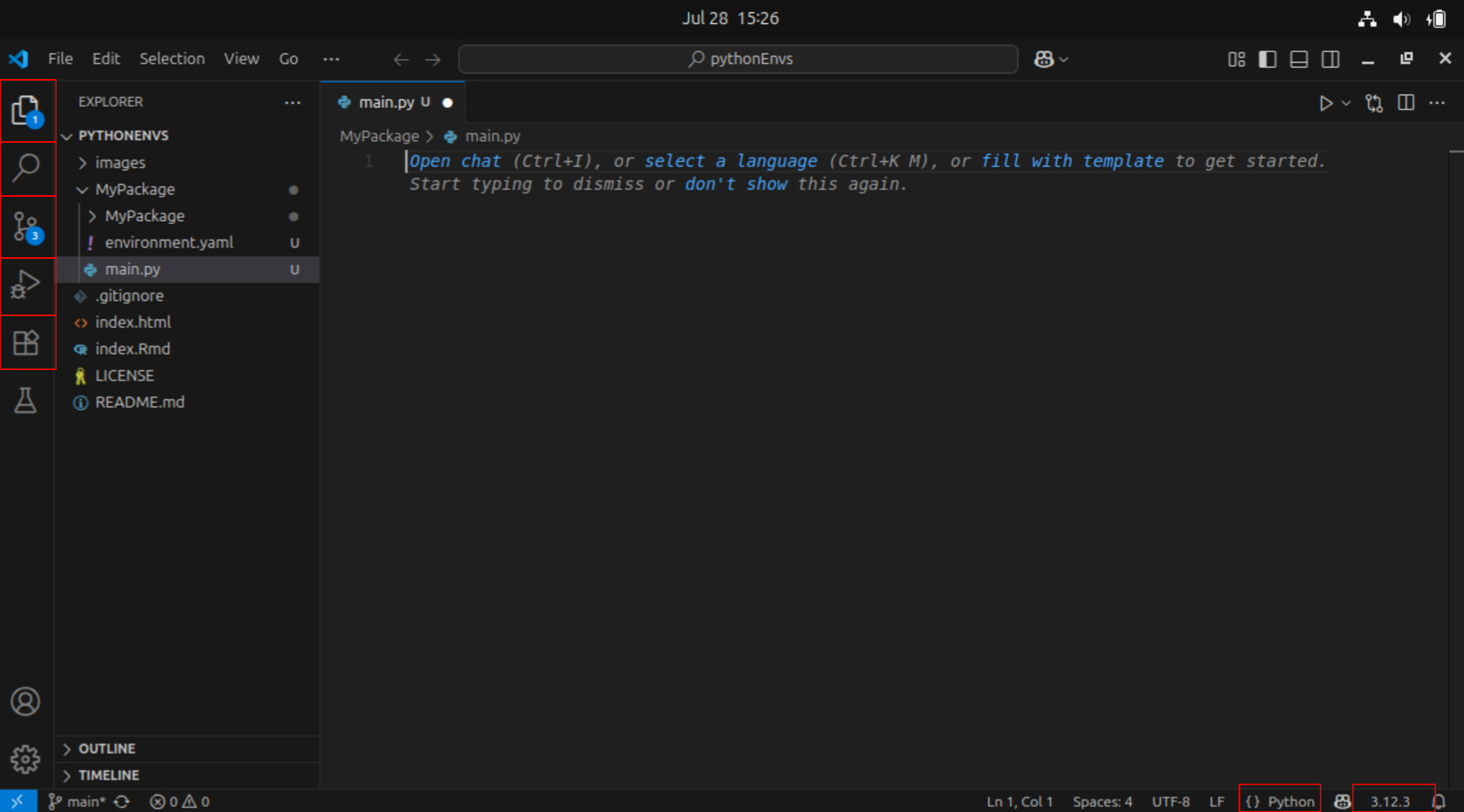The height and width of the screenshot is (812, 1464).
Task: Click the fill with template link
Action: (1073, 161)
